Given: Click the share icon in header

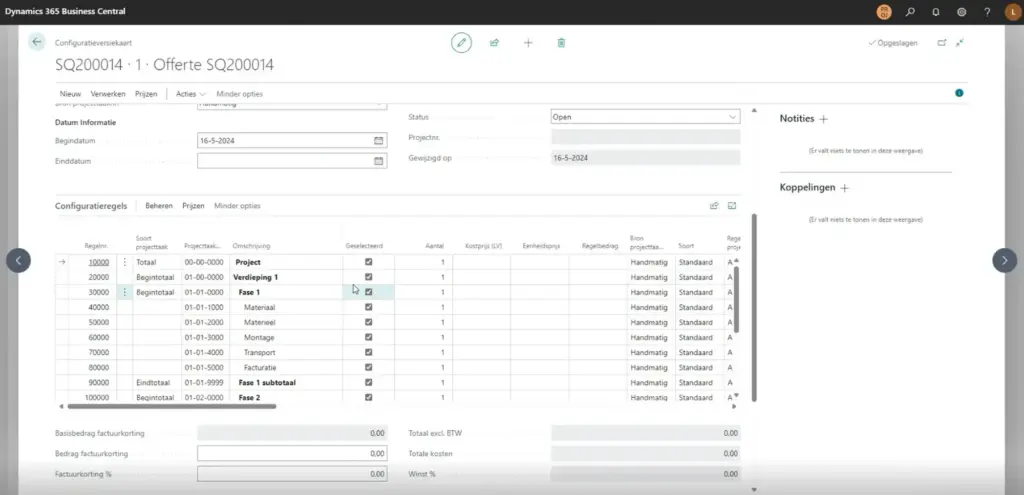Looking at the screenshot, I should coord(494,43).
